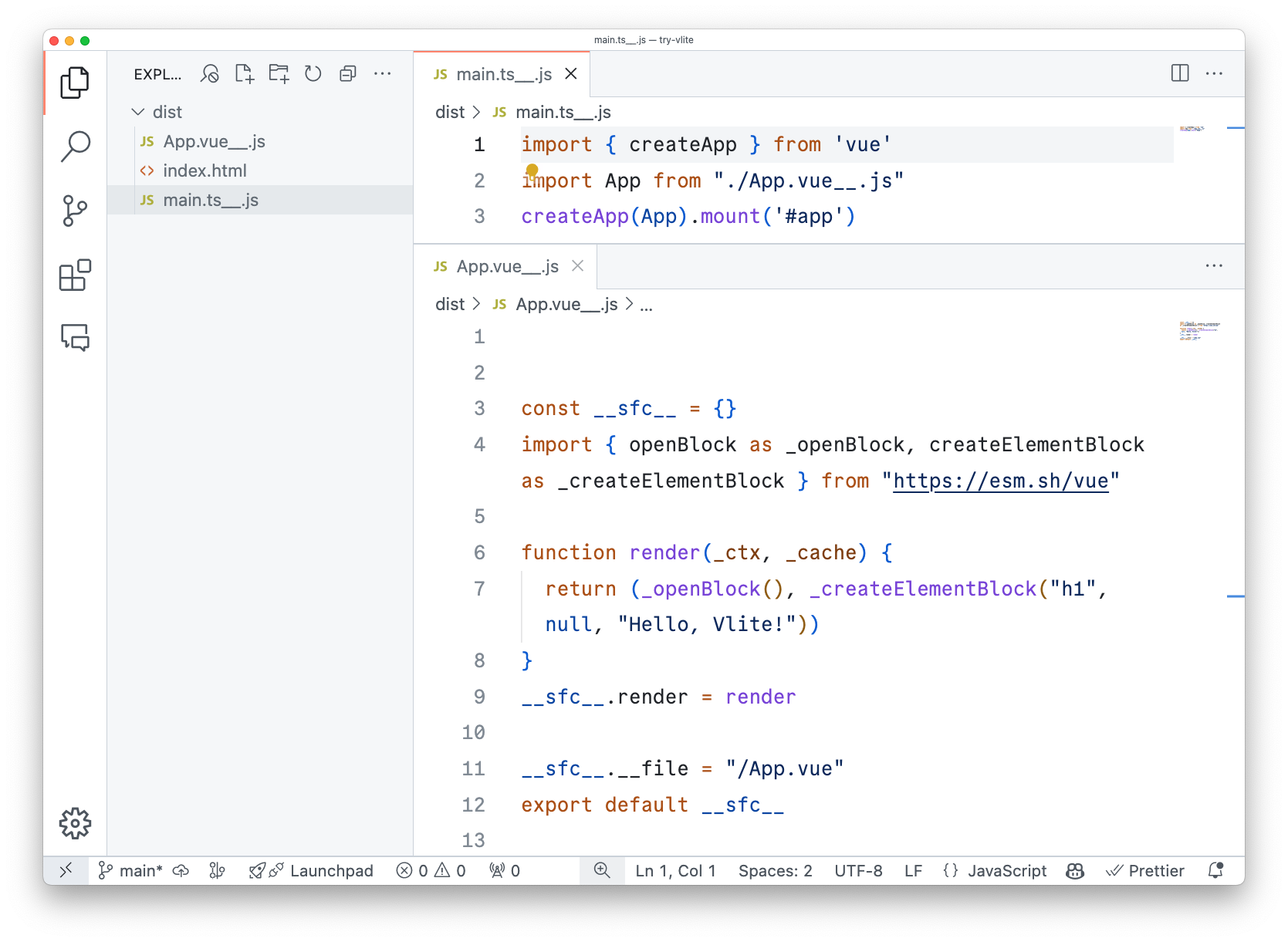
Task: Open more actions for App.vue__.js editor group
Action: point(1214,265)
